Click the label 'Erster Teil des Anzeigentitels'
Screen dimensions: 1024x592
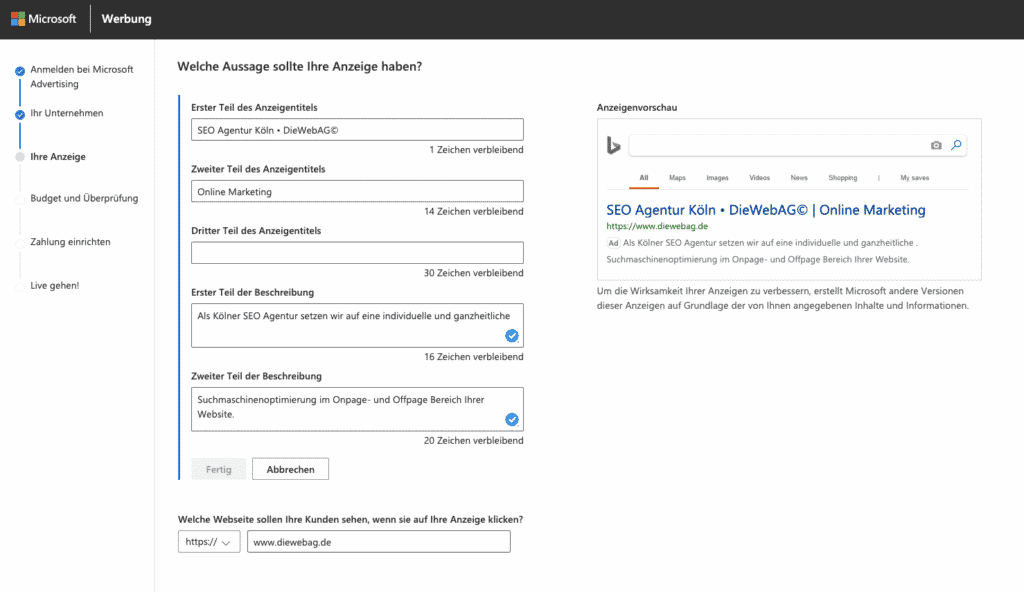tap(254, 107)
